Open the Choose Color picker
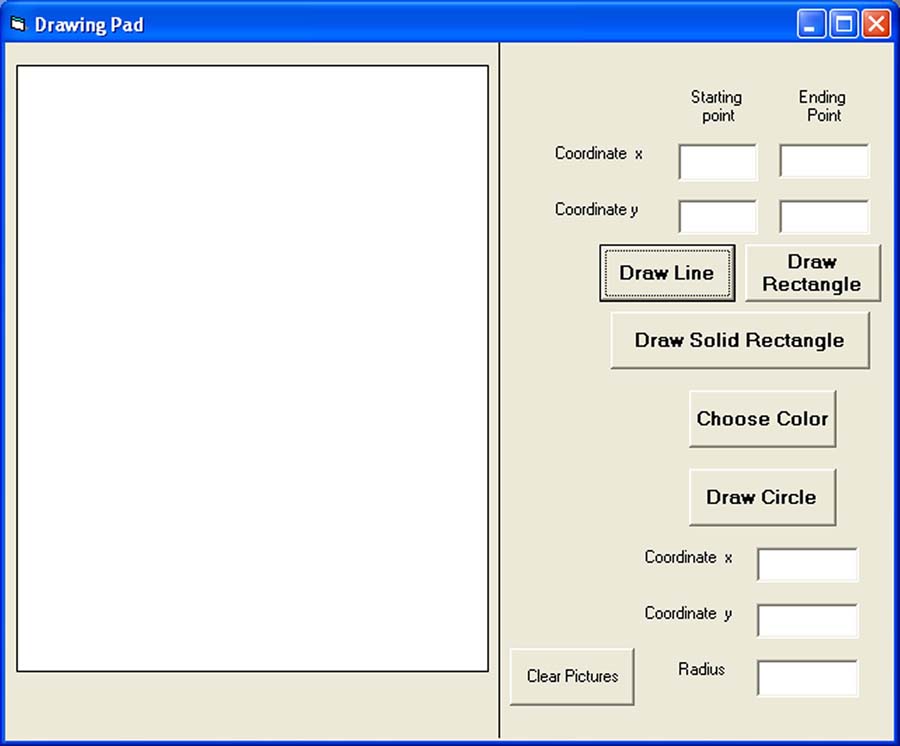This screenshot has width=900, height=746. [763, 419]
